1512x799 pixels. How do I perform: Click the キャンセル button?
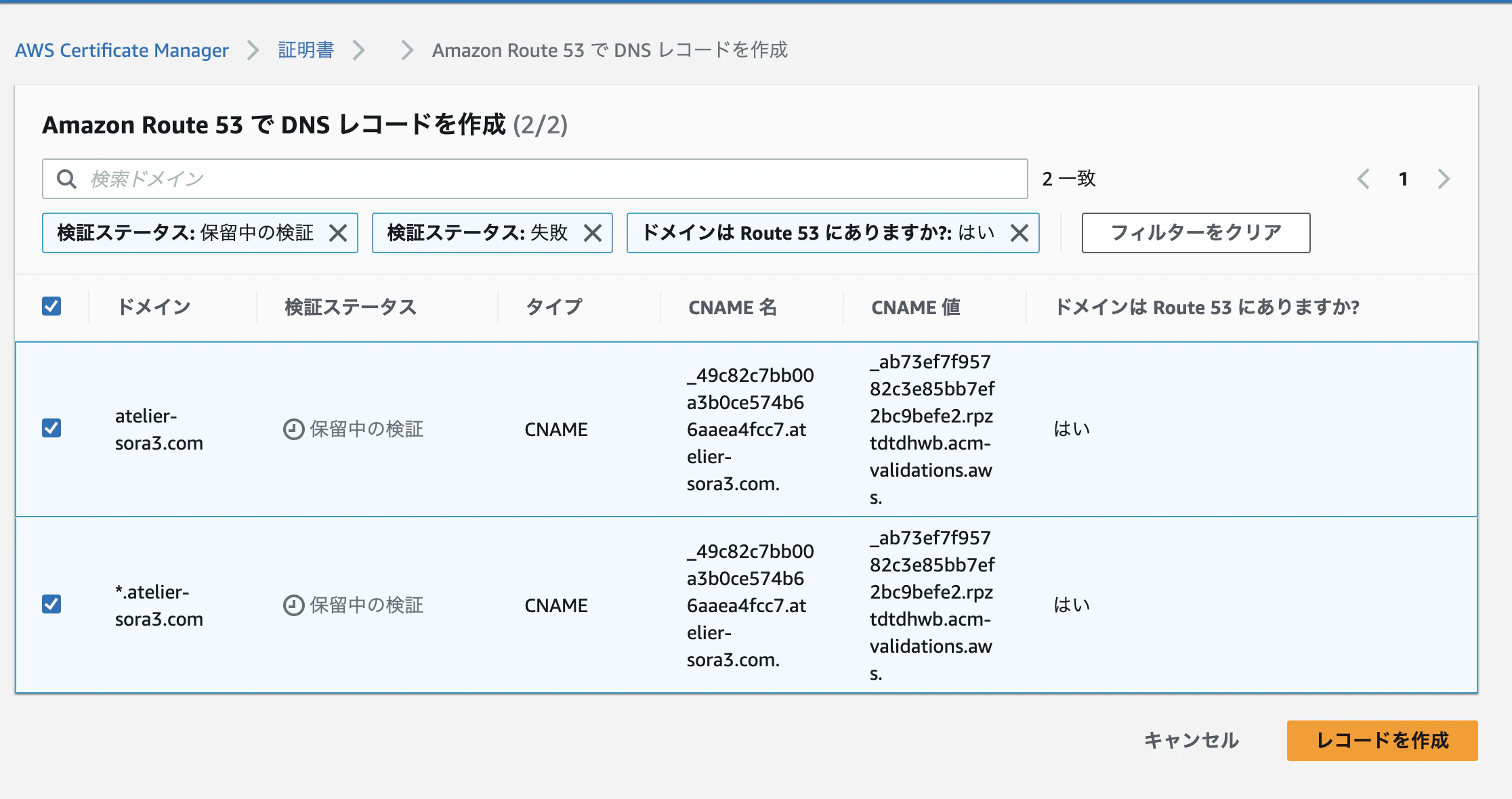1192,740
